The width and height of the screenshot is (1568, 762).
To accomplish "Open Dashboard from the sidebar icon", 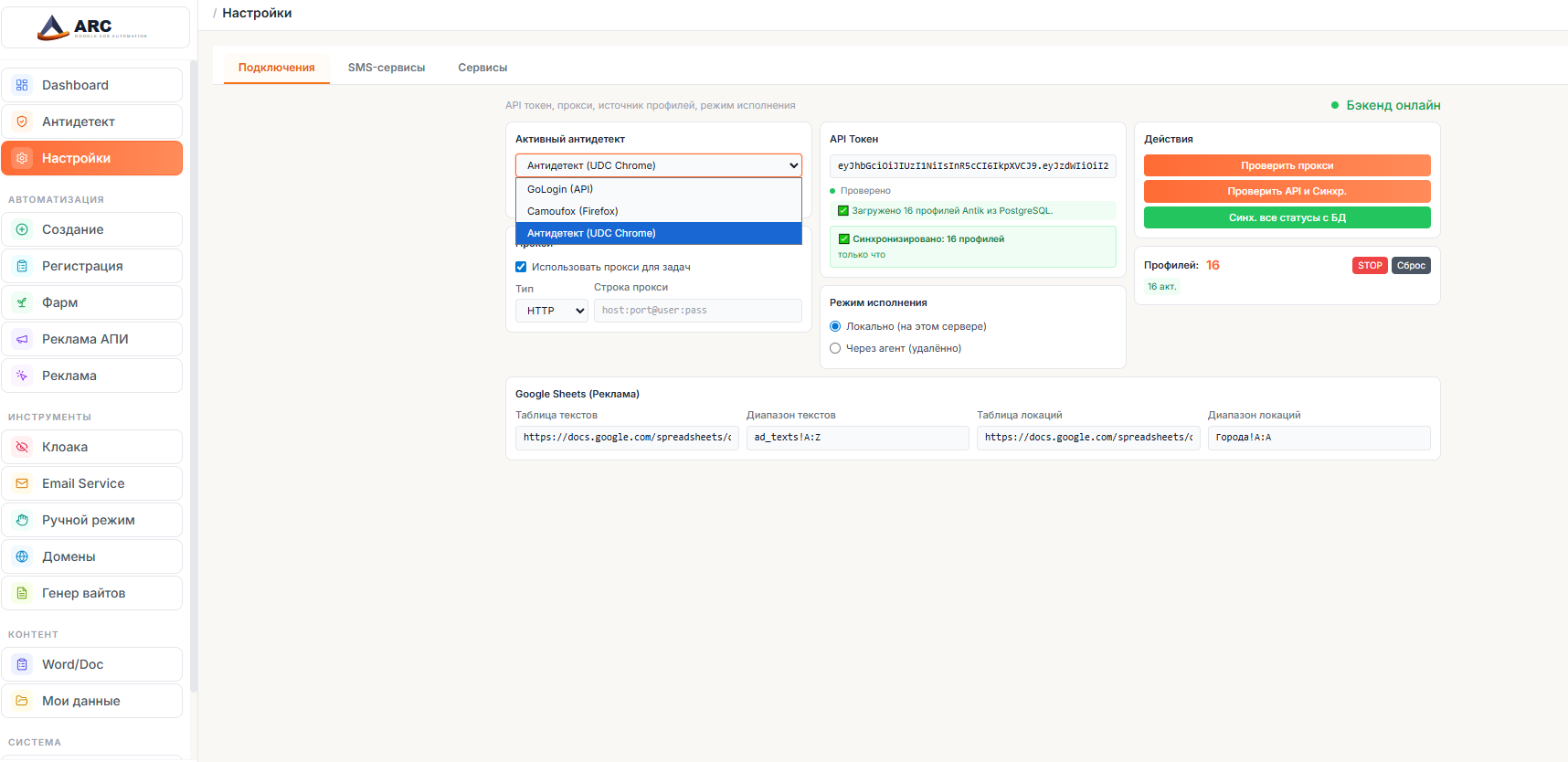I will pos(22,85).
